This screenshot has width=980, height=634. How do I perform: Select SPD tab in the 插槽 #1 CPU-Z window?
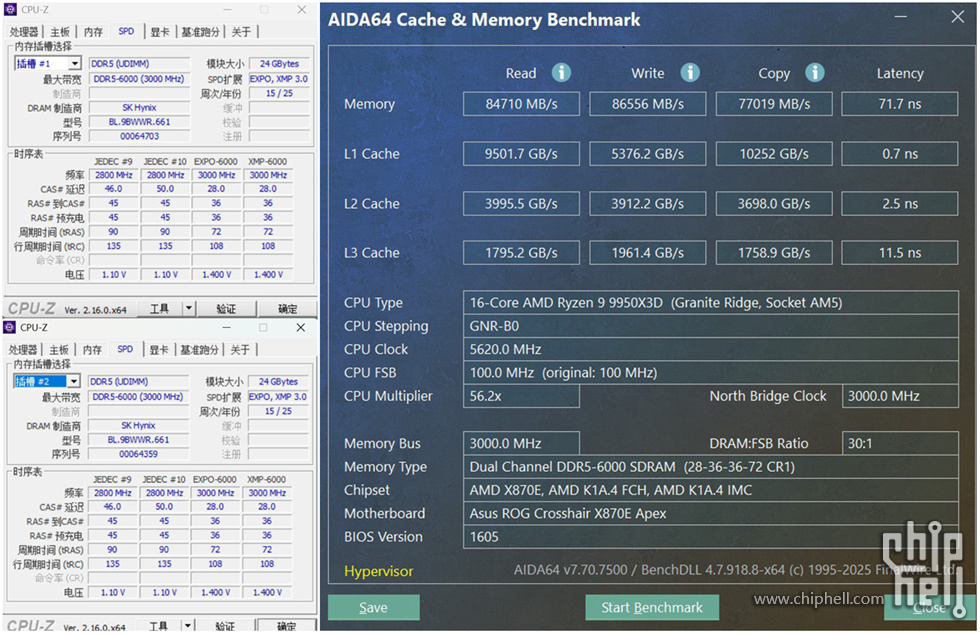[x=126, y=31]
